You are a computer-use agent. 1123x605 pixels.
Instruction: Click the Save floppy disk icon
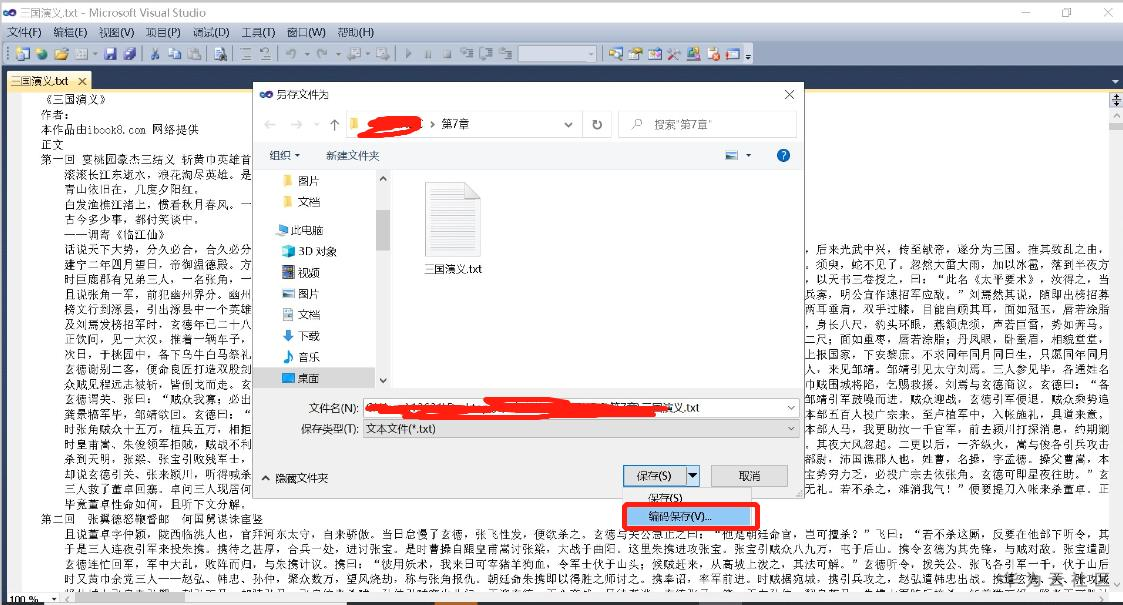(110, 54)
